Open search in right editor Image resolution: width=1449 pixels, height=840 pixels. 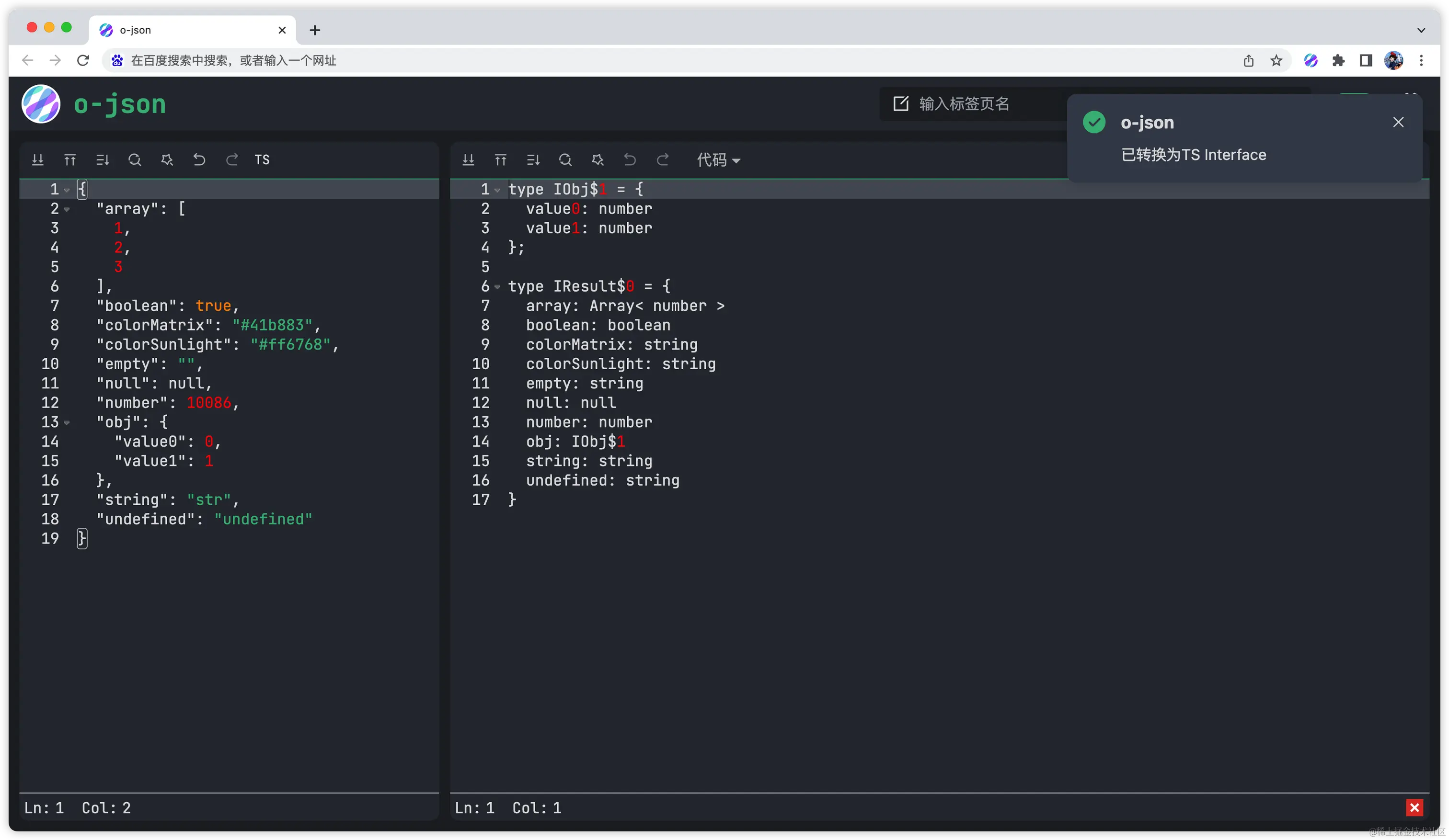point(565,160)
